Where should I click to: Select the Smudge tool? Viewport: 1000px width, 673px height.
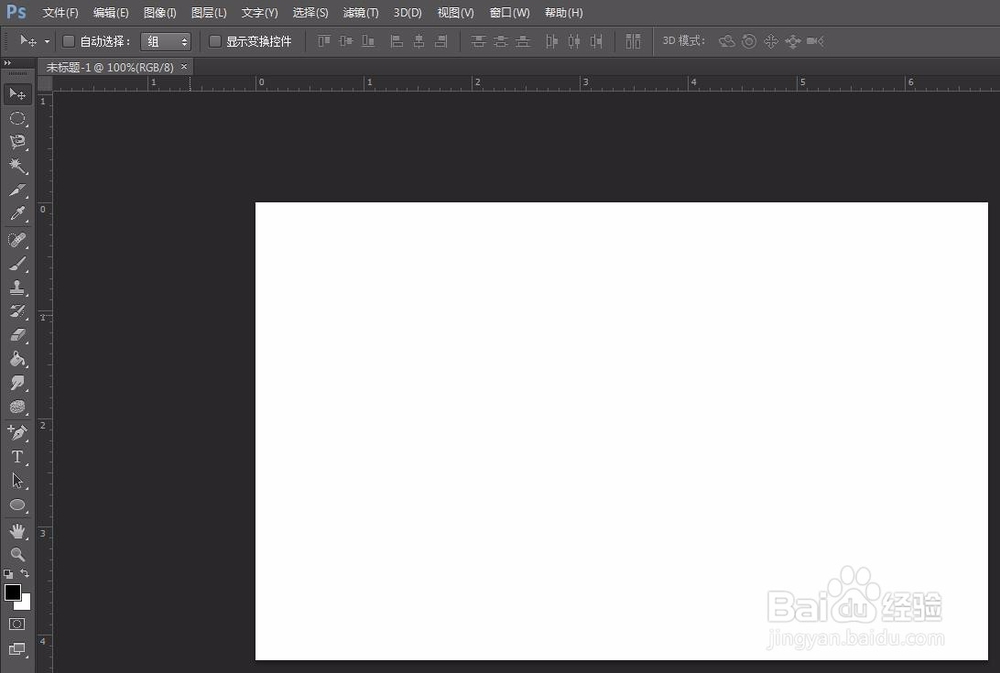coord(17,383)
